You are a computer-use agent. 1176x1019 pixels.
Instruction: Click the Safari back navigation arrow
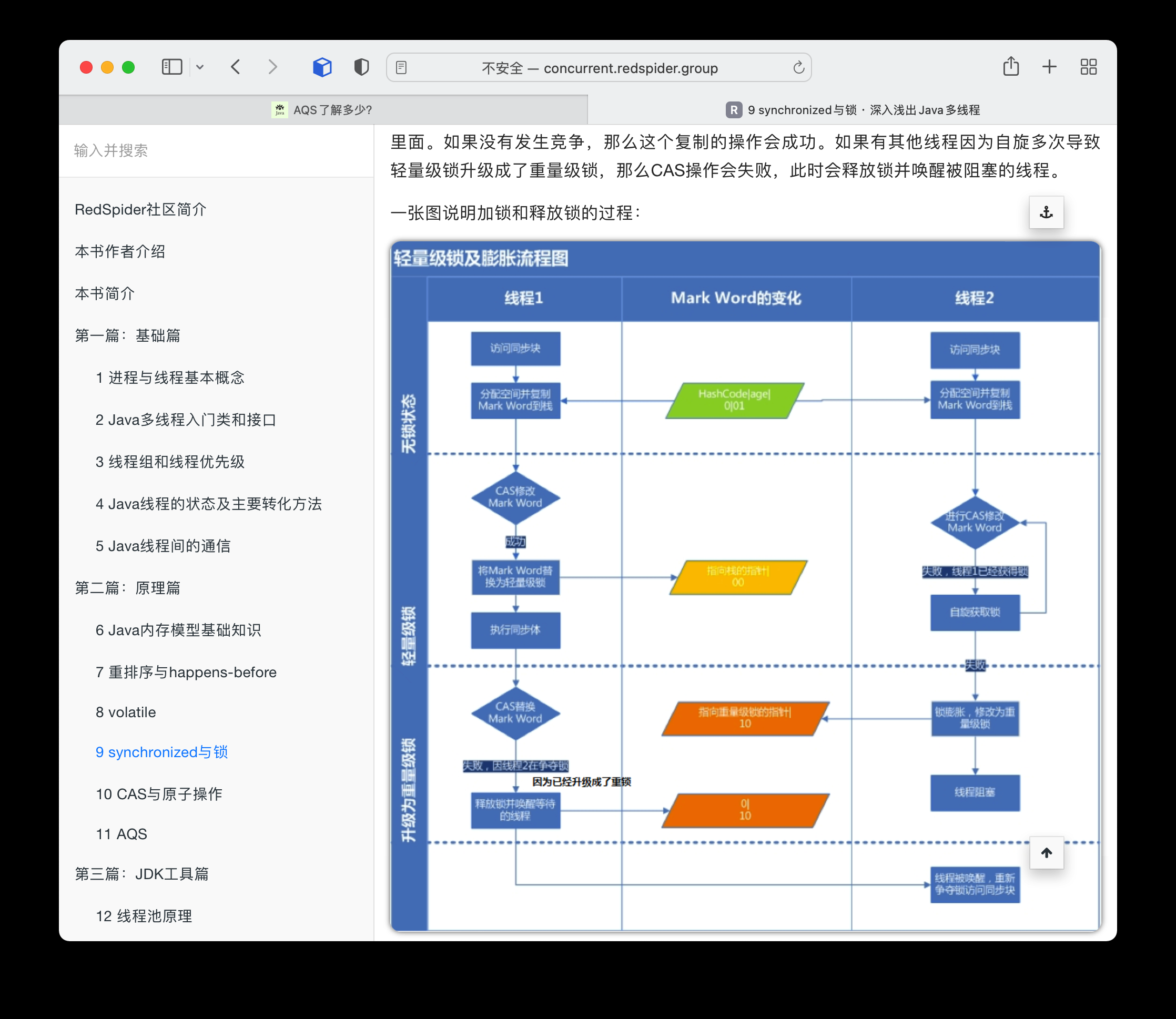(x=236, y=67)
